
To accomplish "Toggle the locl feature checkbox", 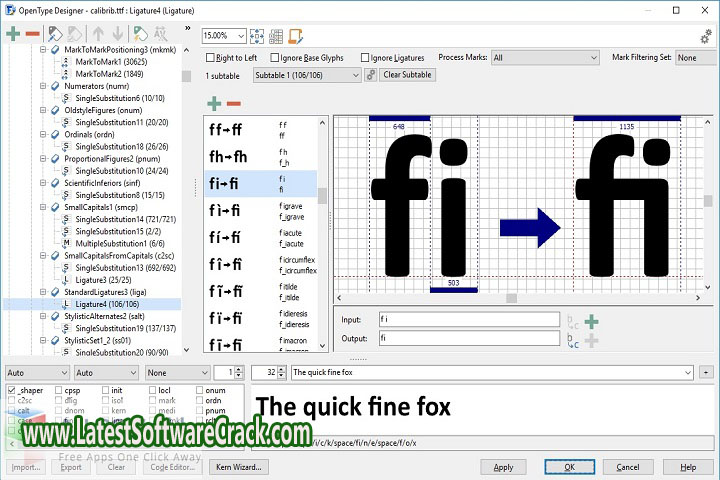I will (152, 390).
